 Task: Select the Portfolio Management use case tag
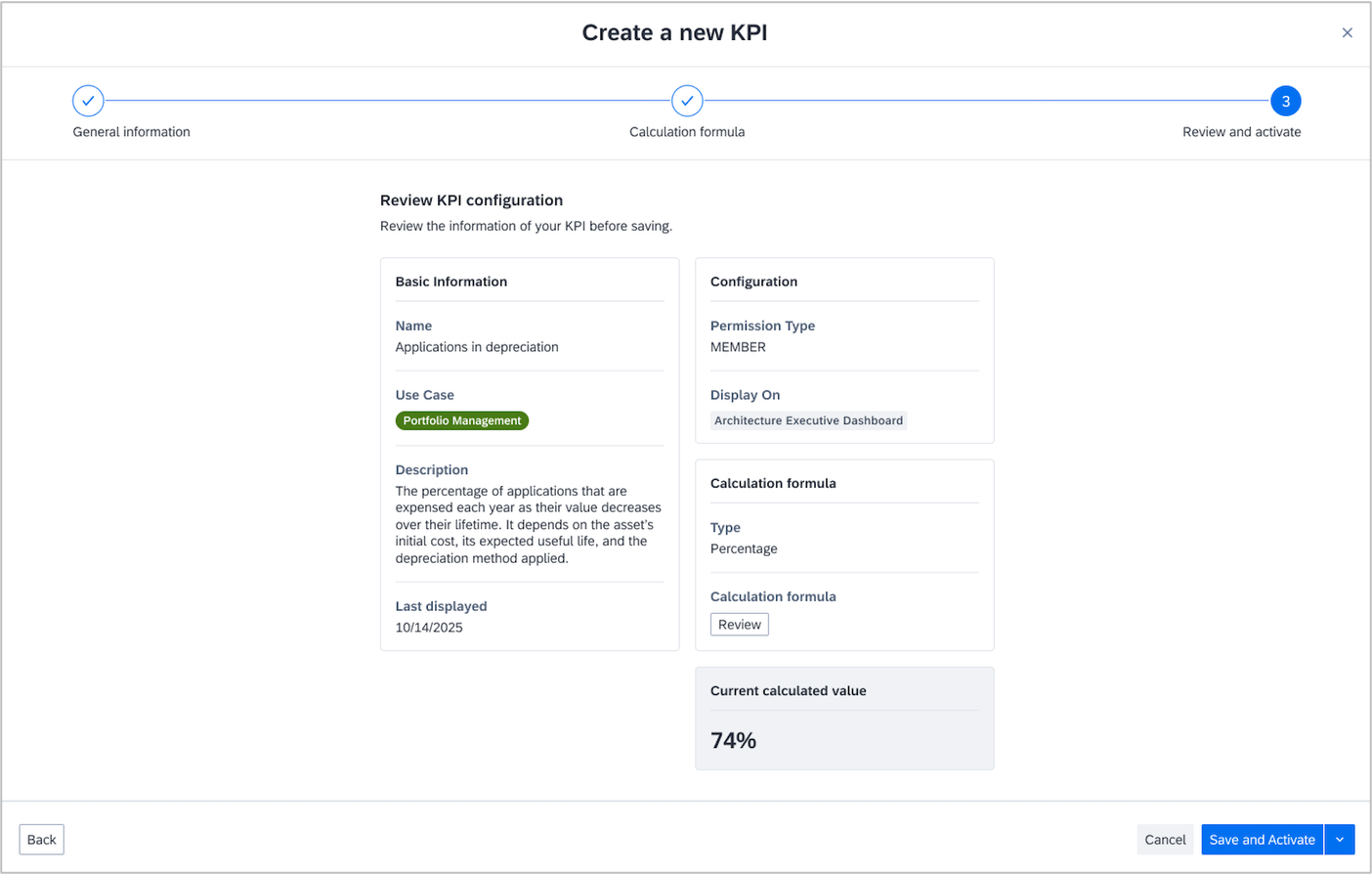click(462, 420)
